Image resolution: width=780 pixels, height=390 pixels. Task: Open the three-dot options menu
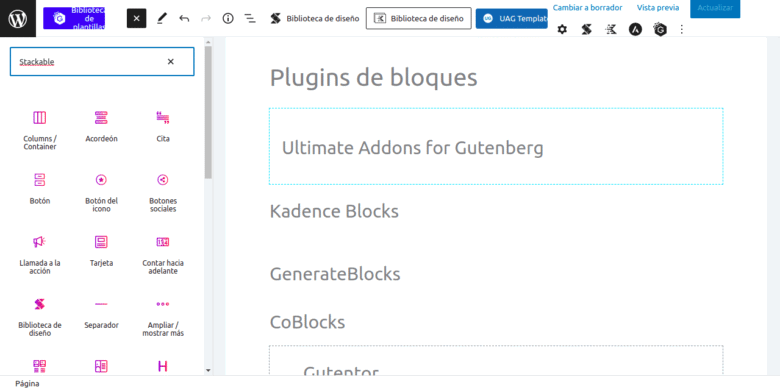pyautogui.click(x=682, y=29)
